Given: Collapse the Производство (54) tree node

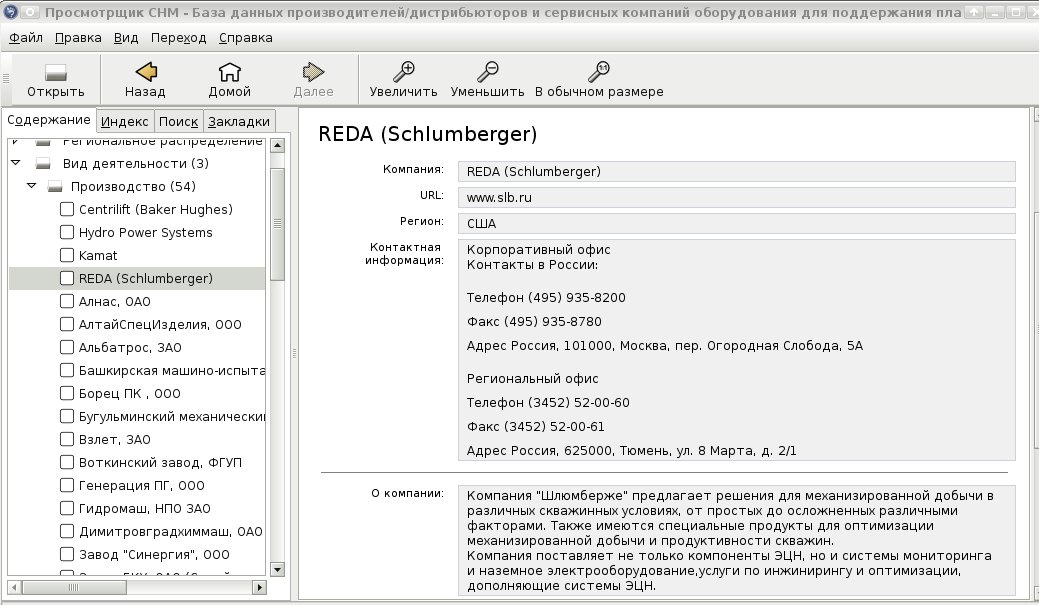Looking at the screenshot, I should click(31, 186).
